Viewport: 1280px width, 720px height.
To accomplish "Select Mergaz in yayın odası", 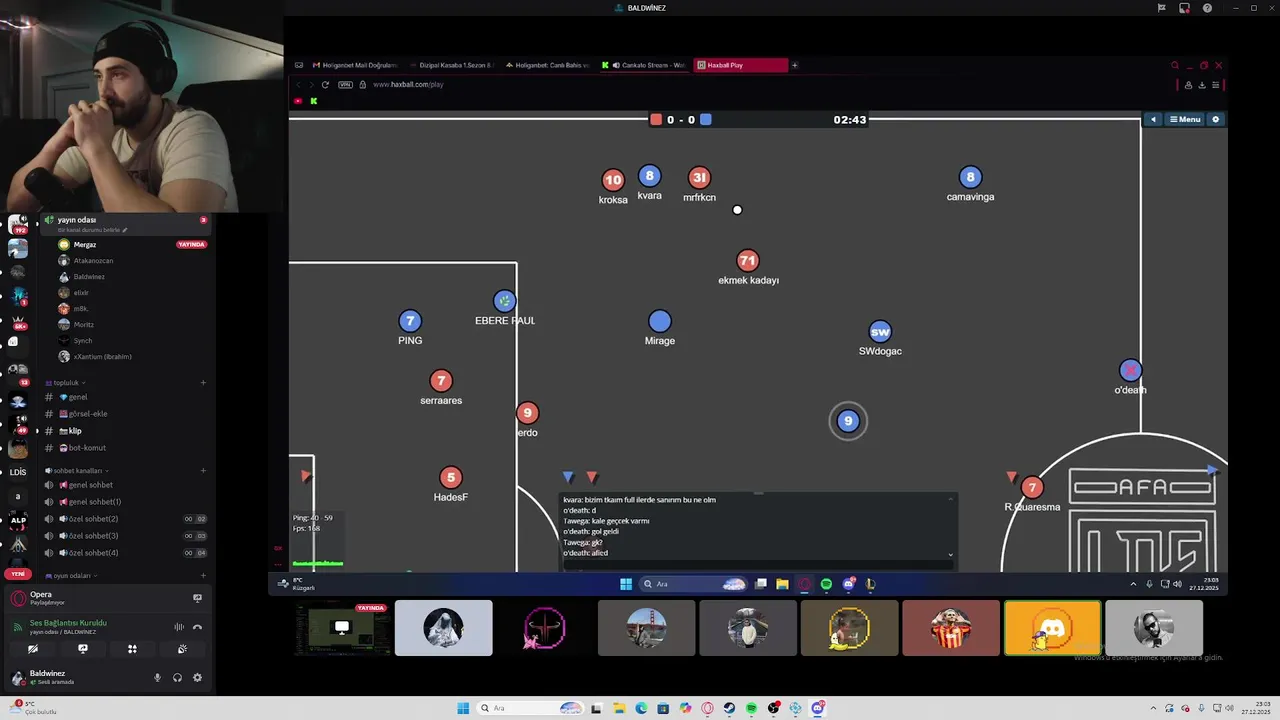I will coord(130,244).
